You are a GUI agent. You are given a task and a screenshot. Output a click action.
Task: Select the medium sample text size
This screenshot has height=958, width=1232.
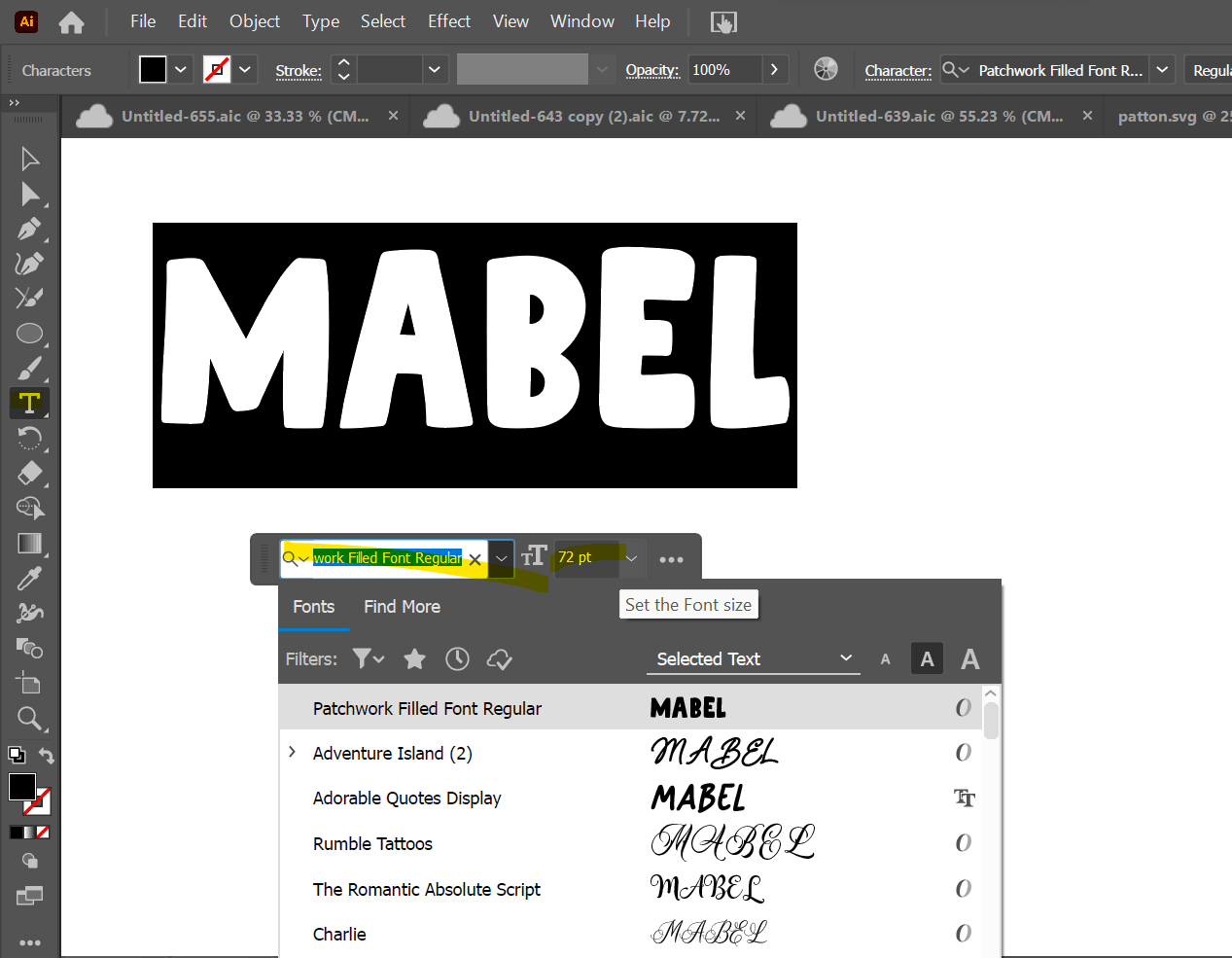coord(927,659)
